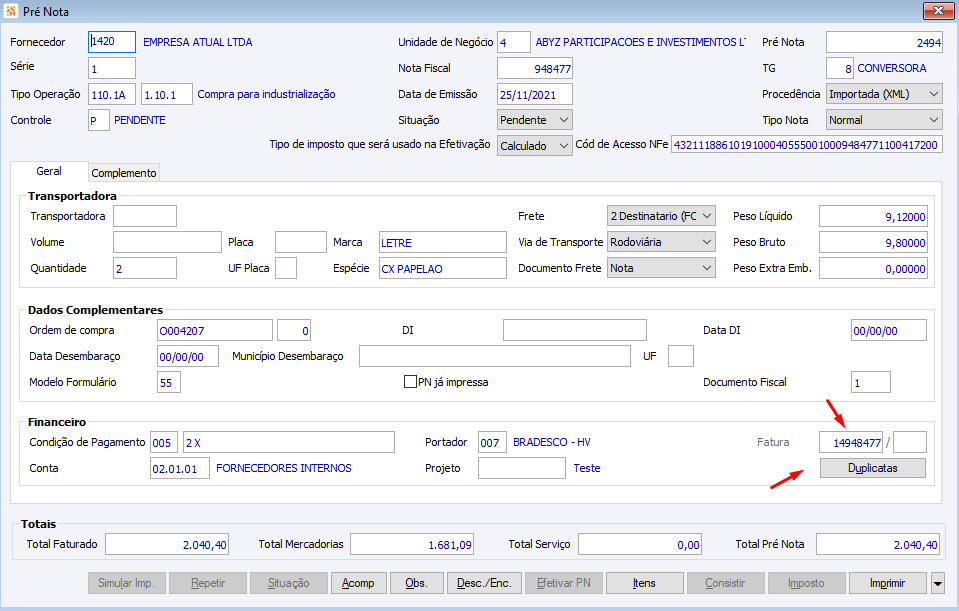Click the Total Mercadorias field

click(412, 544)
